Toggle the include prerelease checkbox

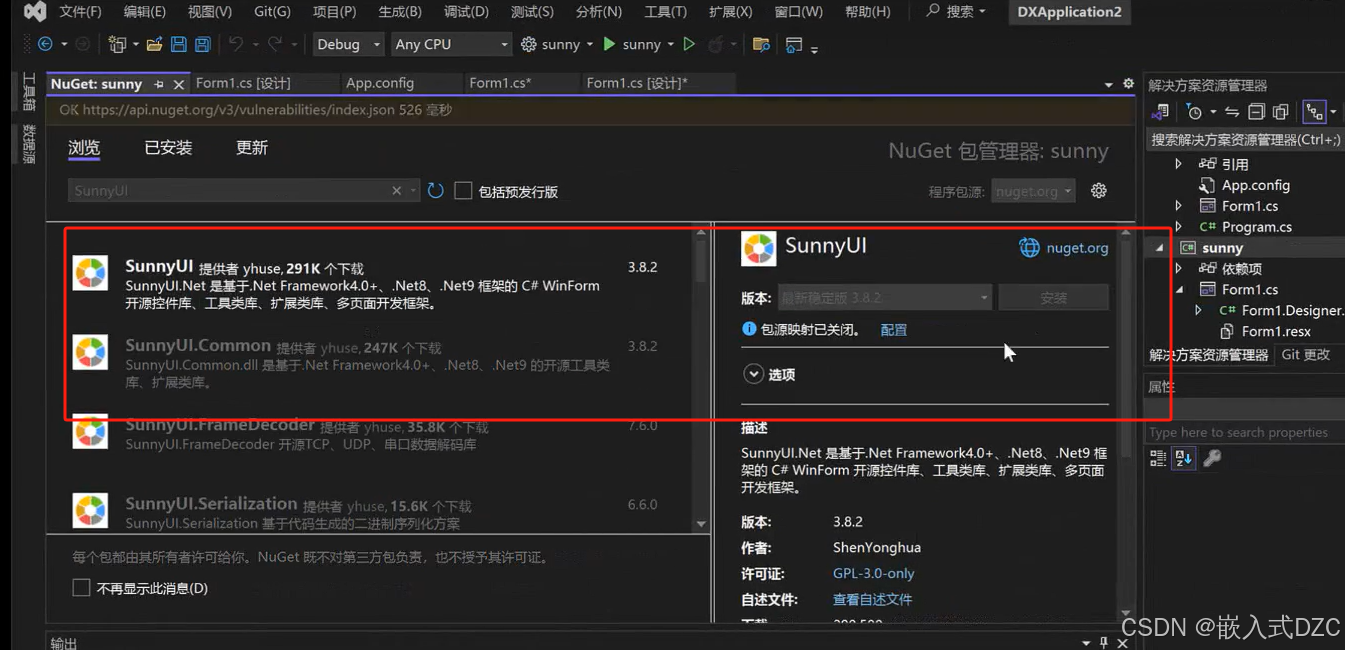[x=463, y=190]
